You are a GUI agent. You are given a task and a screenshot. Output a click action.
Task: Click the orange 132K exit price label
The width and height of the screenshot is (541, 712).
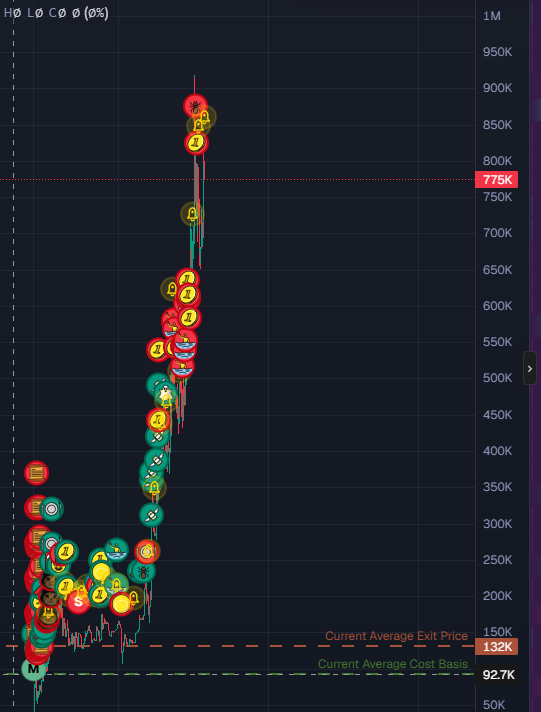click(x=496, y=646)
